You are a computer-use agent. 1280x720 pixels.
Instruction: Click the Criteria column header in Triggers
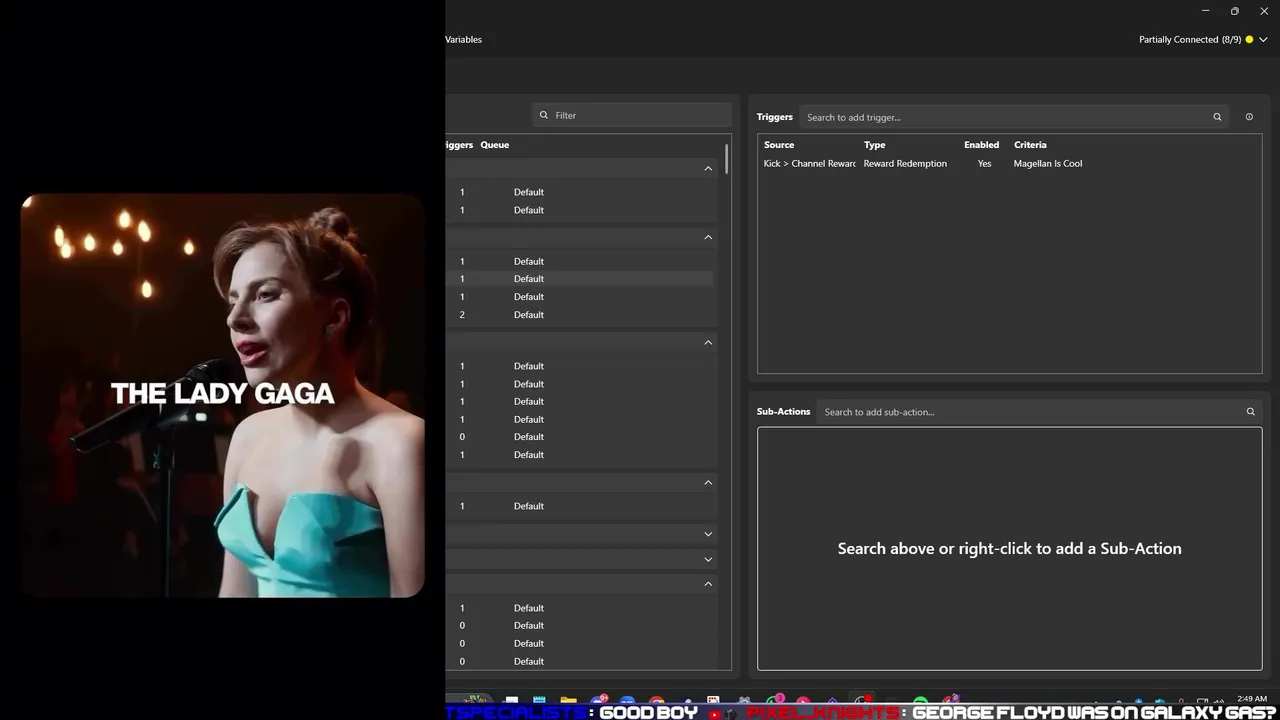pos(1030,145)
